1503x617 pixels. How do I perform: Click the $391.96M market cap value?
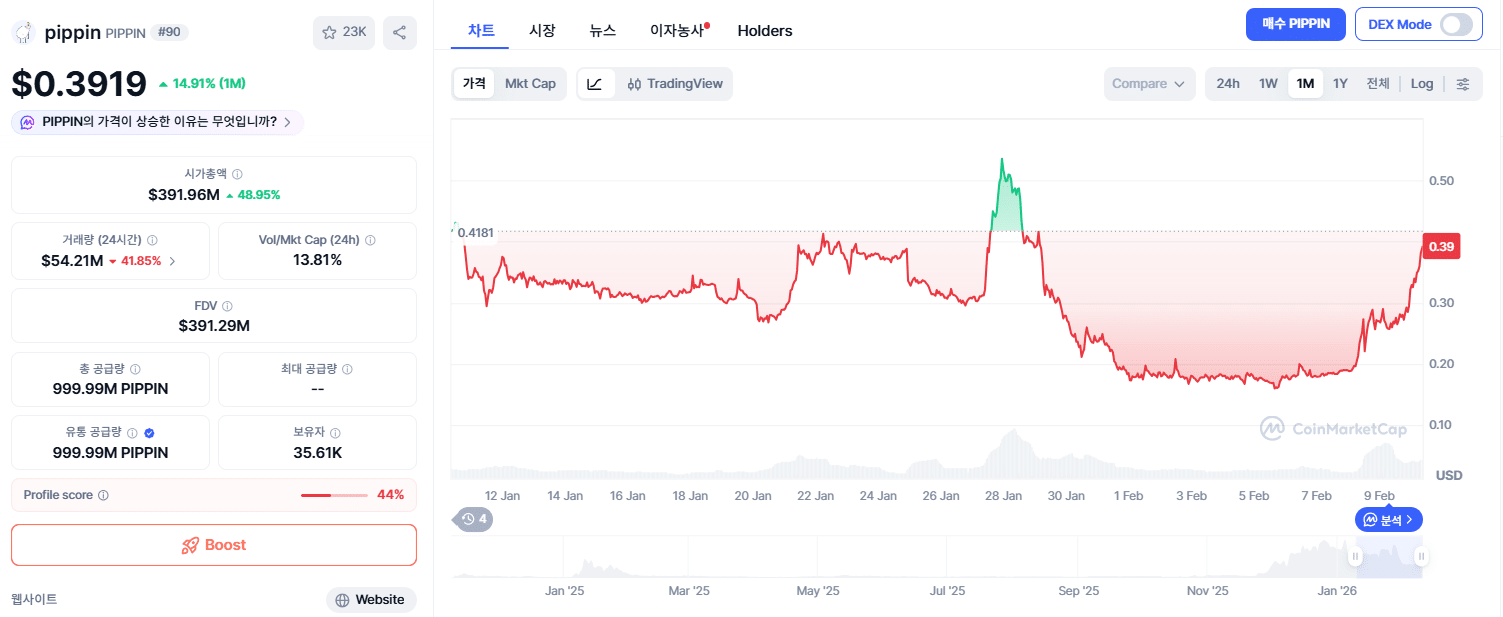[x=184, y=194]
